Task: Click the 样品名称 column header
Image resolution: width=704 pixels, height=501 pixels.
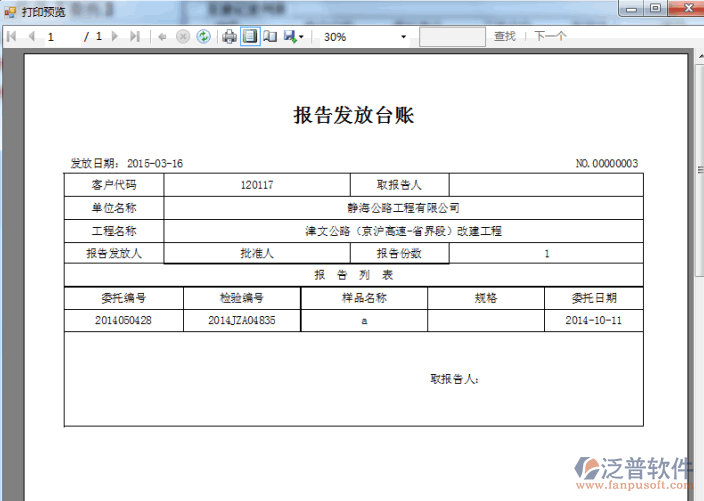Action: (364, 298)
